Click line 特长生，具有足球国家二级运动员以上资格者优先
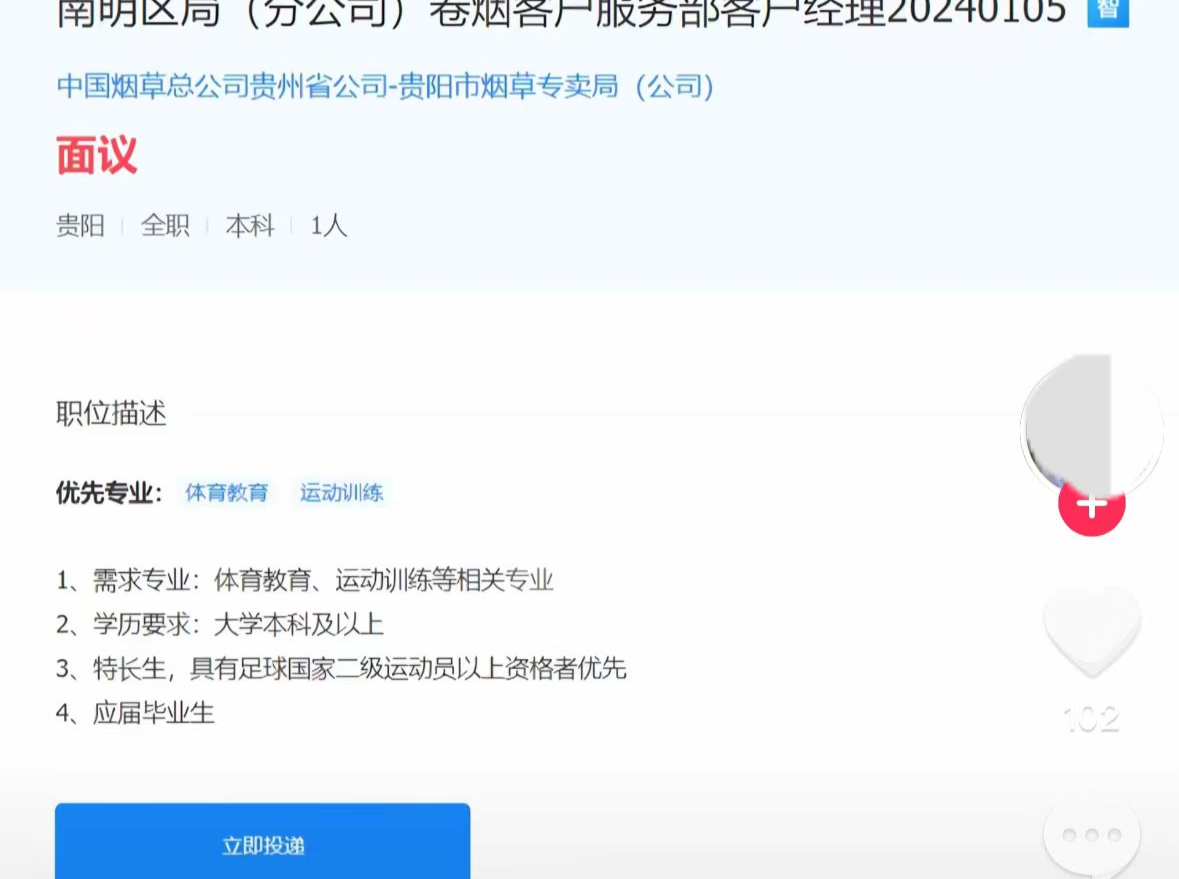 (x=341, y=668)
